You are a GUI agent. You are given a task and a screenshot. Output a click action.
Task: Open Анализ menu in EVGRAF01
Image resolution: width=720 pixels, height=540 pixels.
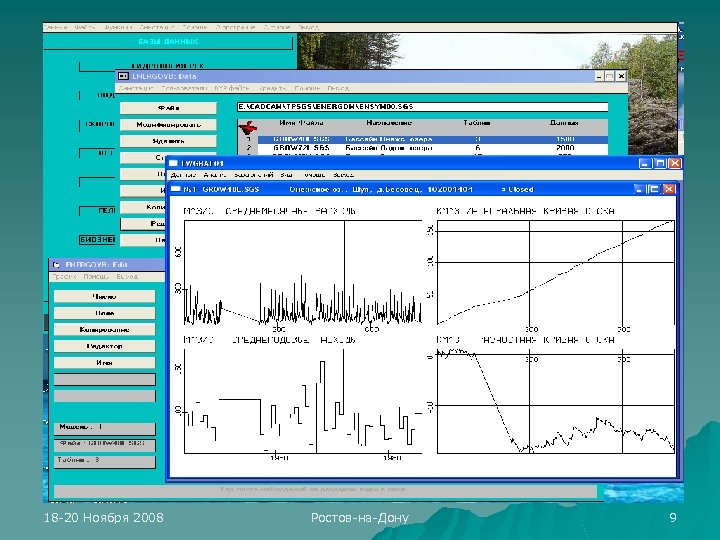(x=214, y=175)
